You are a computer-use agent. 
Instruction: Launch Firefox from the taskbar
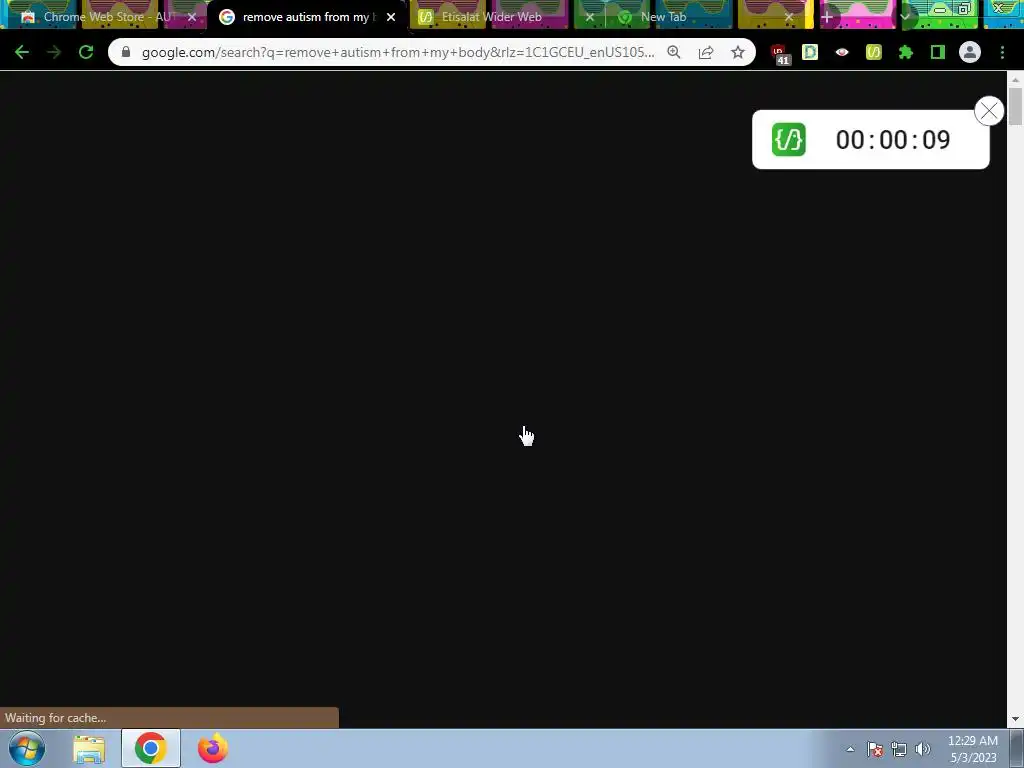coord(213,748)
